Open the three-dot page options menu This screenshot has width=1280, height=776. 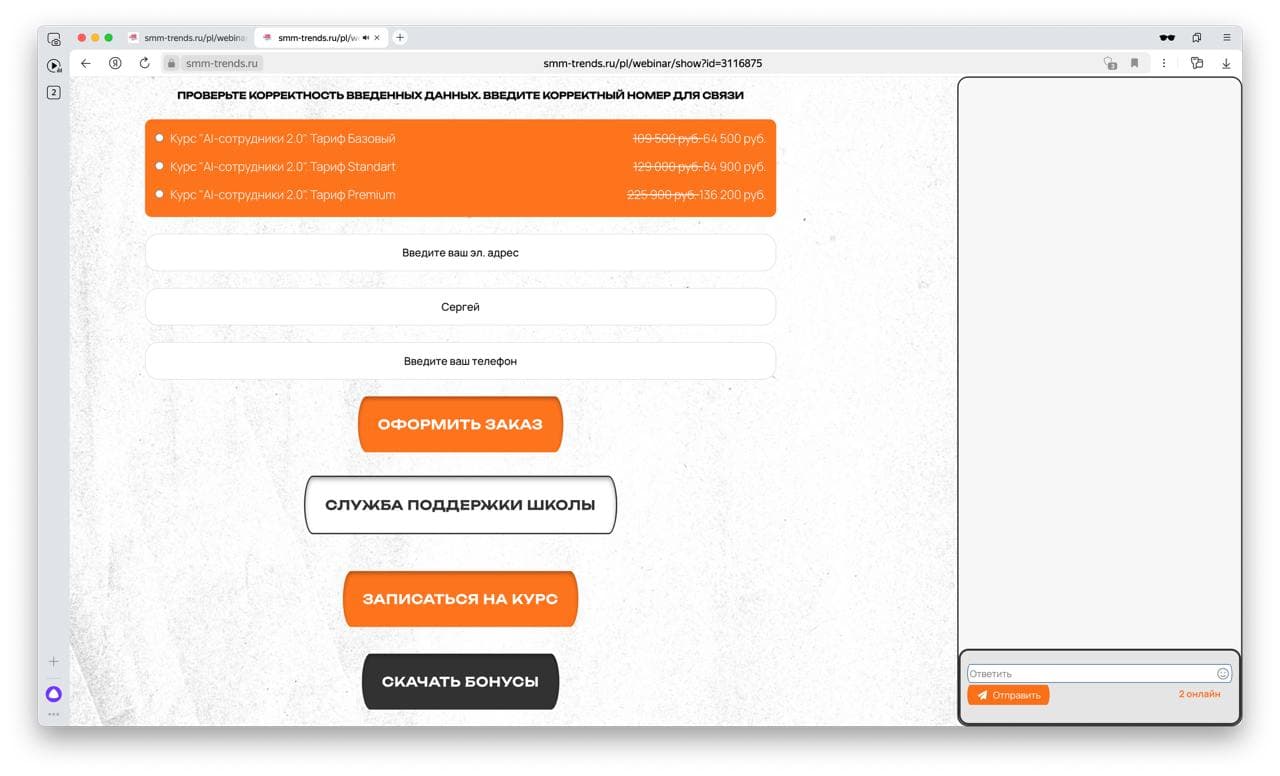click(x=1164, y=63)
